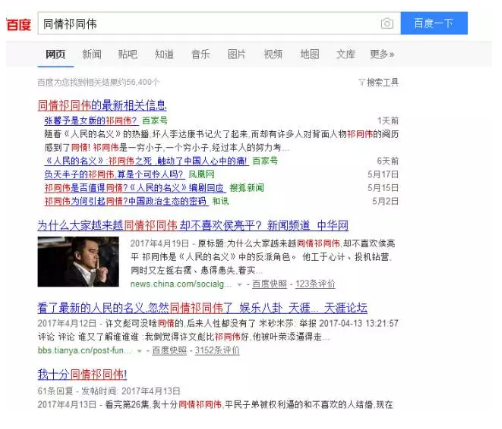The height and width of the screenshot is (429, 502).
Task: Click the 百度一下 search button
Action: [434, 23]
